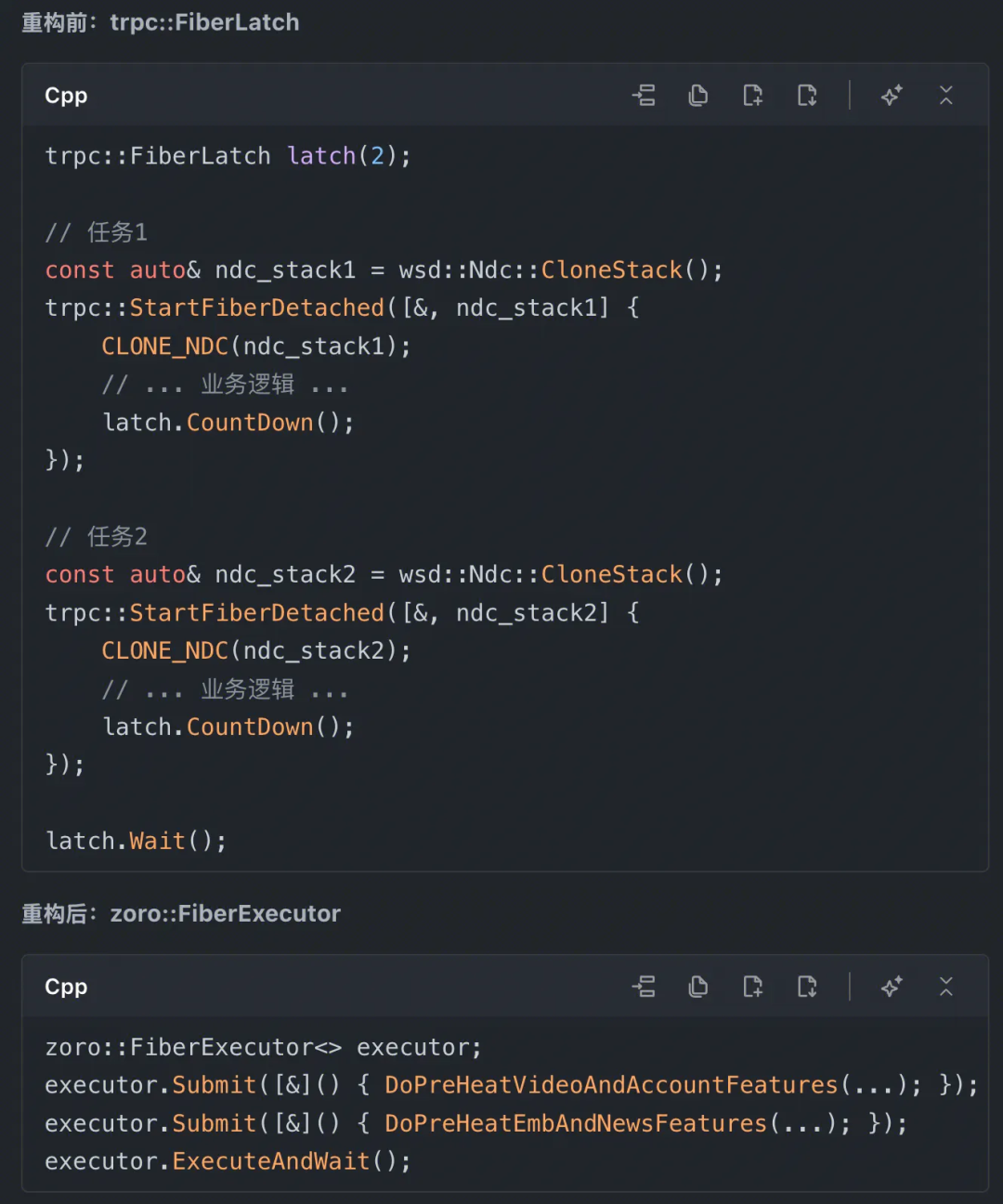Copy the FiberLatch code block with the copy icon
The image size is (1003, 1204).
(x=698, y=95)
